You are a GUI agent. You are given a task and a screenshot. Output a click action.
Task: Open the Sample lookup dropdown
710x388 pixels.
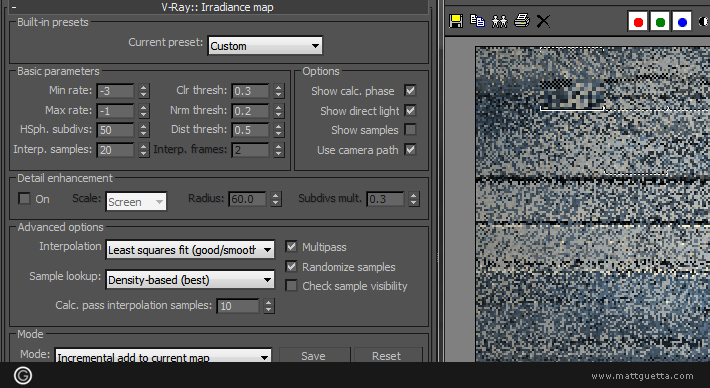click(x=190, y=280)
